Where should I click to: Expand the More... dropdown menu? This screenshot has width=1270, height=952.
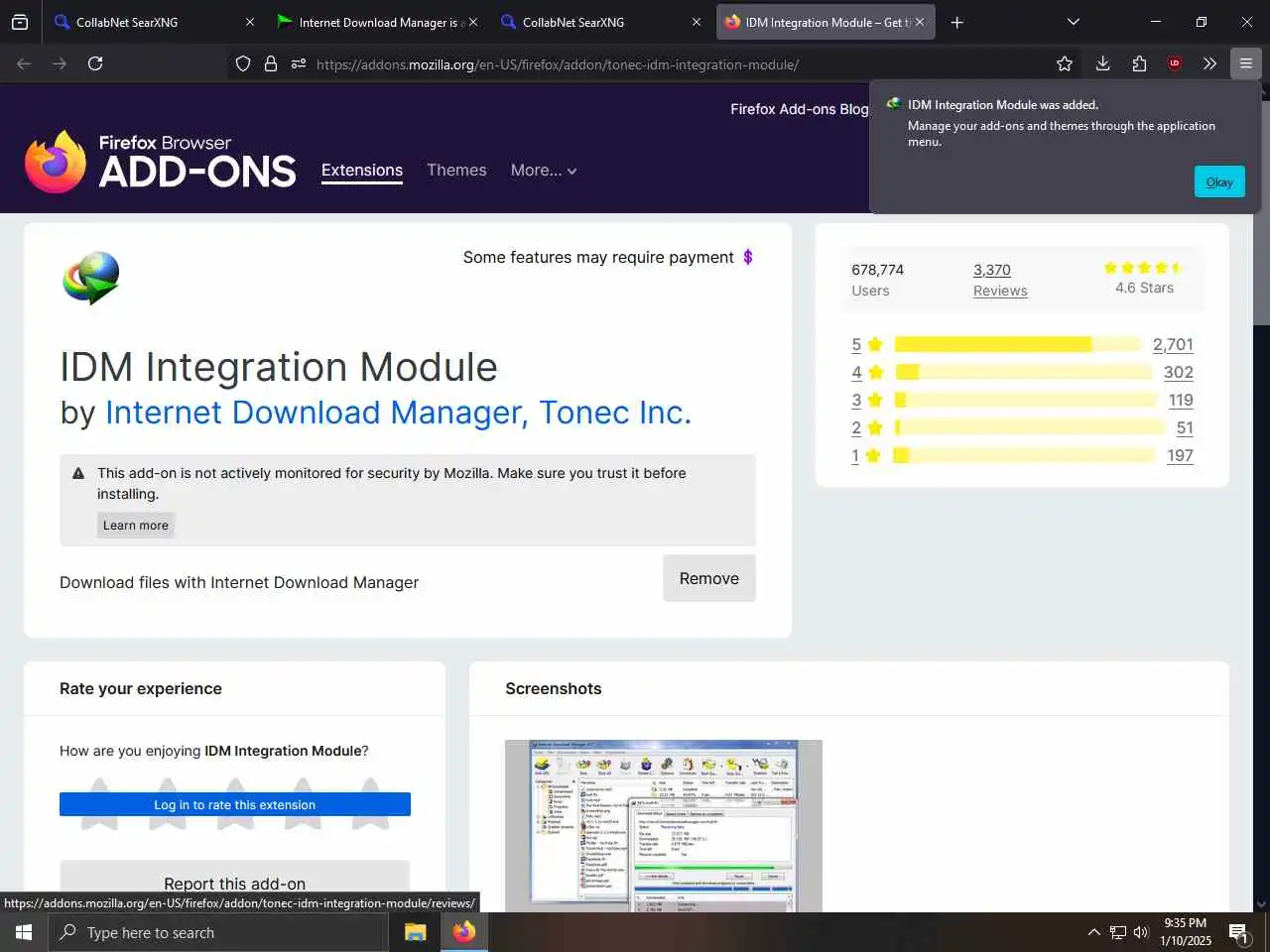tap(543, 170)
